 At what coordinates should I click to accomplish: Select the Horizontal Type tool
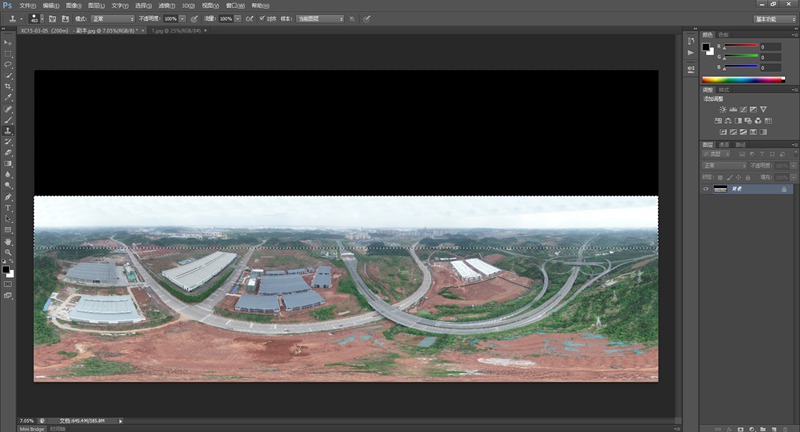(x=8, y=207)
